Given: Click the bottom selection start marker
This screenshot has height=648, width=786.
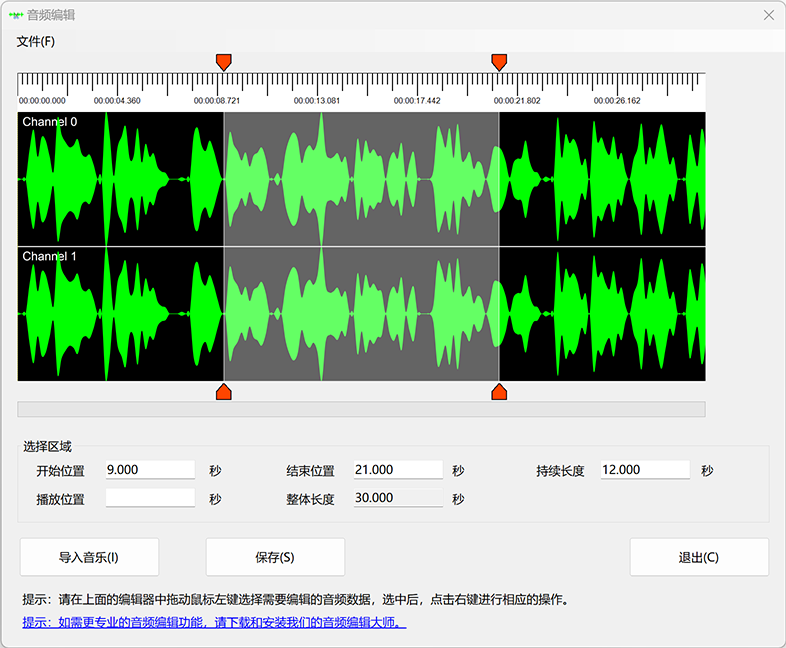Looking at the screenshot, I should (224, 392).
